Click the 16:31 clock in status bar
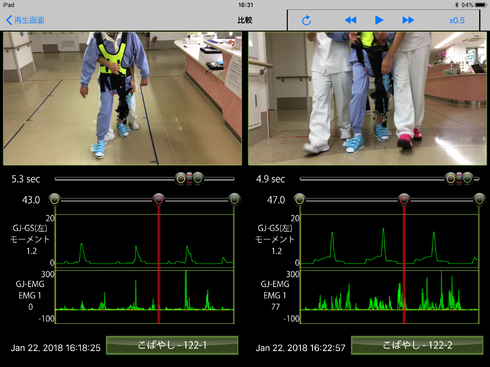 click(246, 5)
